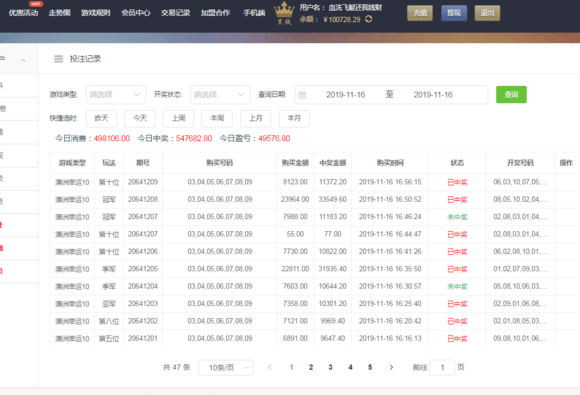Select the 本周 quick filter

[217, 118]
